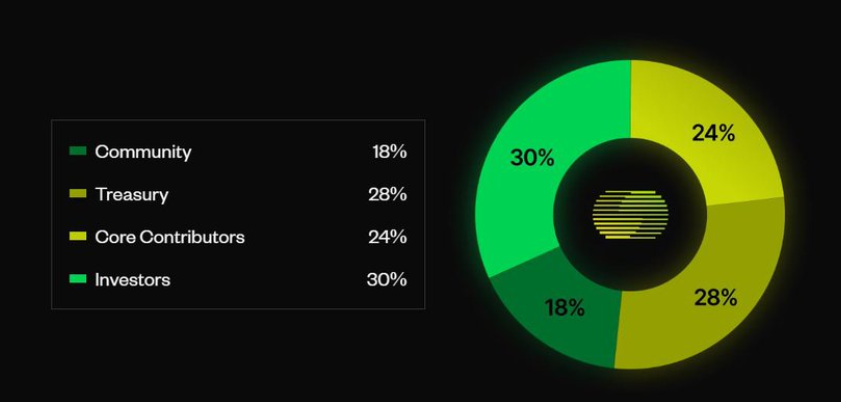The width and height of the screenshot is (841, 402).
Task: Select the Treasury legend label
Action: click(131, 195)
